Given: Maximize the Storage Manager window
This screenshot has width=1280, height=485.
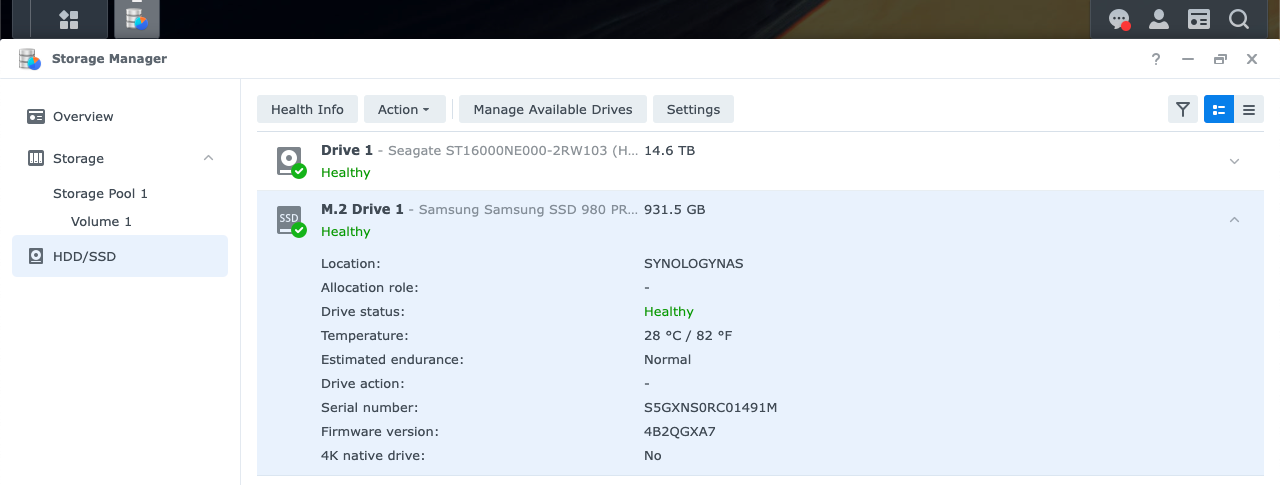Looking at the screenshot, I should pos(1220,59).
